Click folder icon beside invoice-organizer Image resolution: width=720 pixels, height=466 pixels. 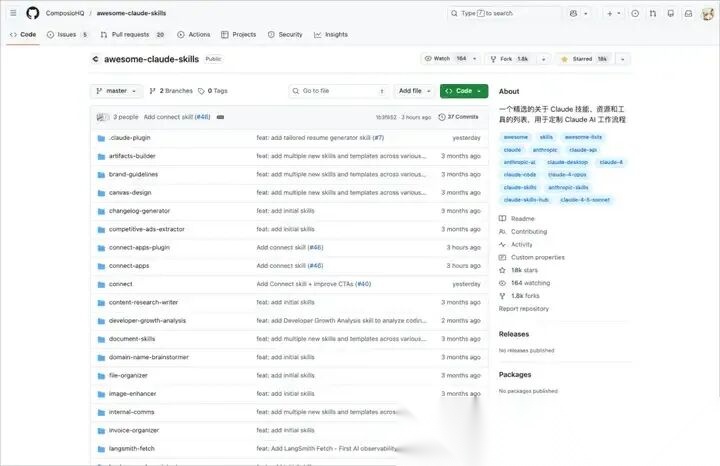[x=101, y=431]
